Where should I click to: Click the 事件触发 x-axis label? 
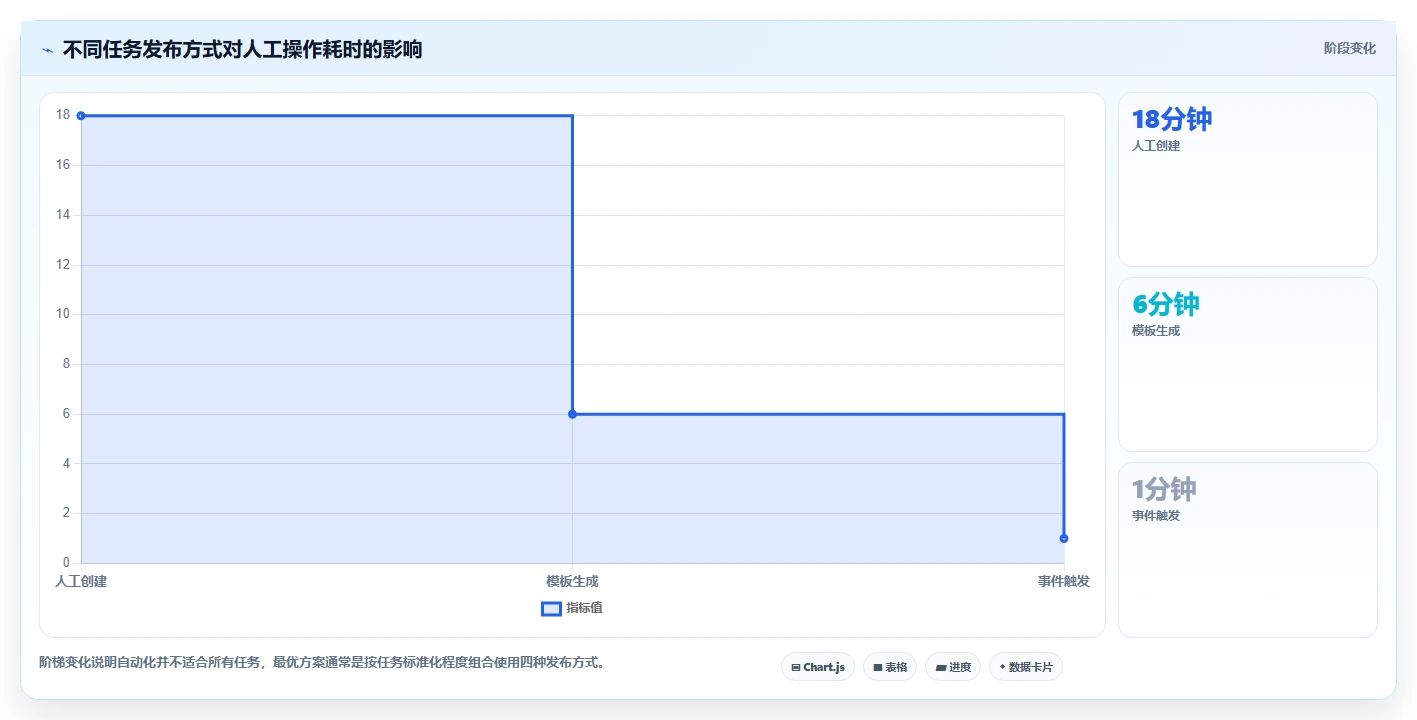[x=1064, y=581]
